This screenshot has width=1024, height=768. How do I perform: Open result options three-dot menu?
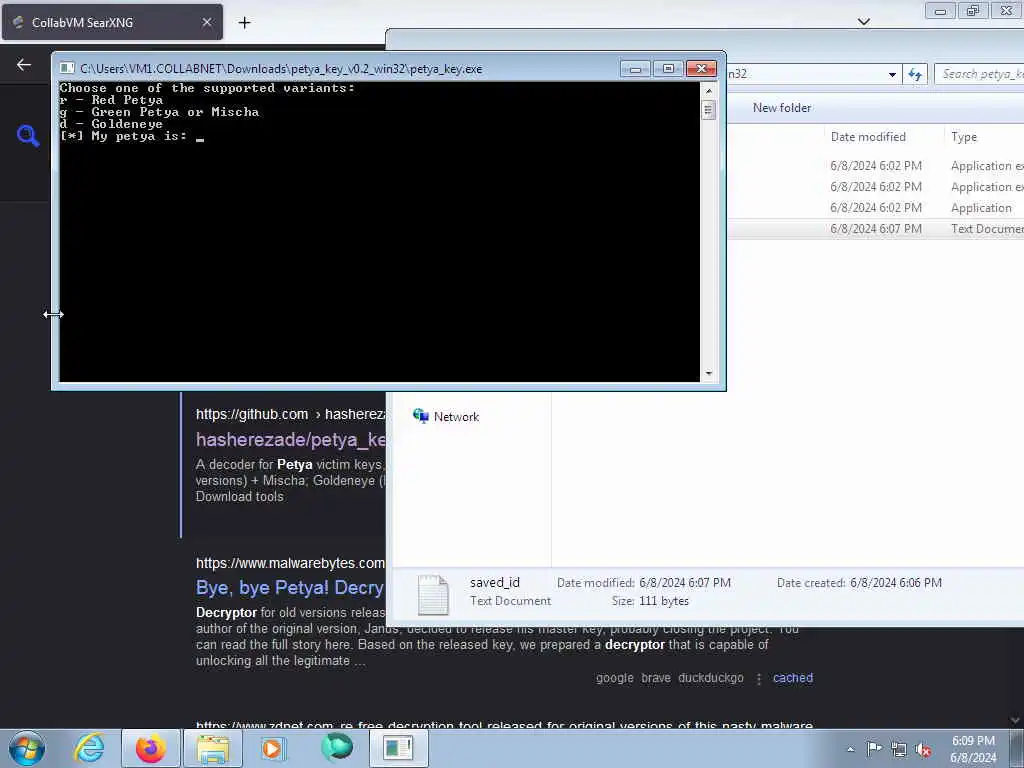coord(759,679)
